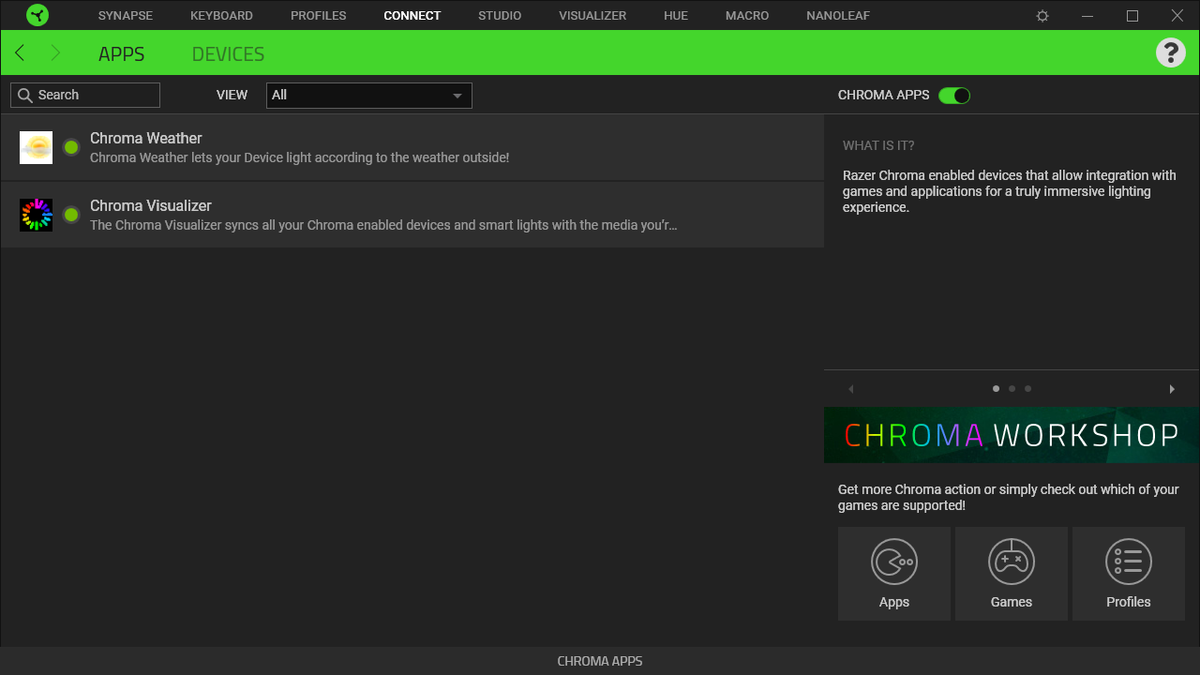Switch to the Synapse tab
Screen dimensions: 1200x675
(x=125, y=16)
